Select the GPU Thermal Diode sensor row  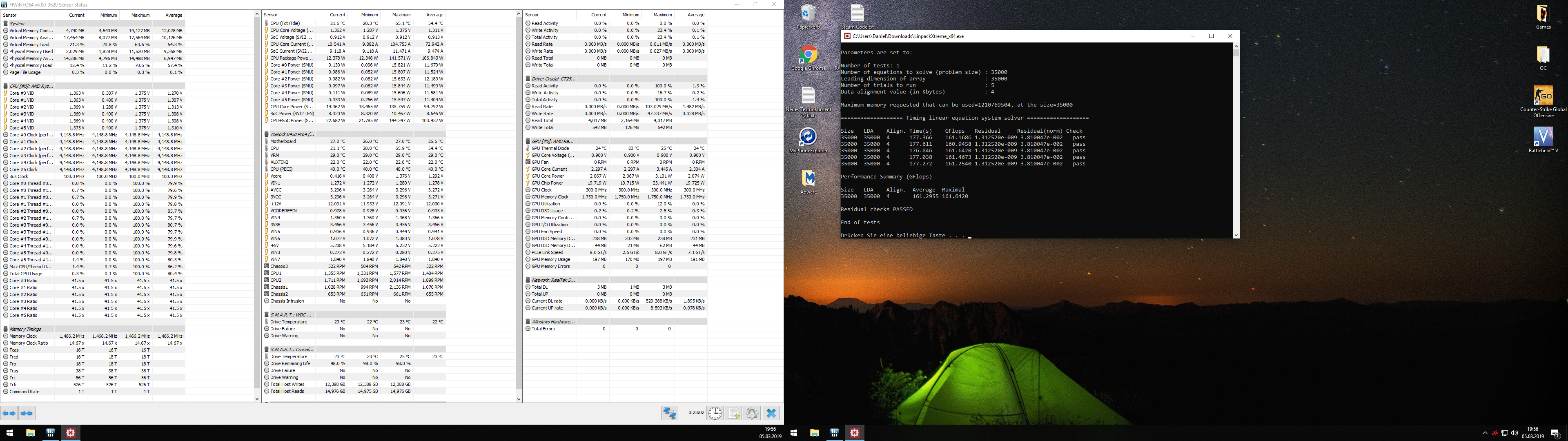551,148
